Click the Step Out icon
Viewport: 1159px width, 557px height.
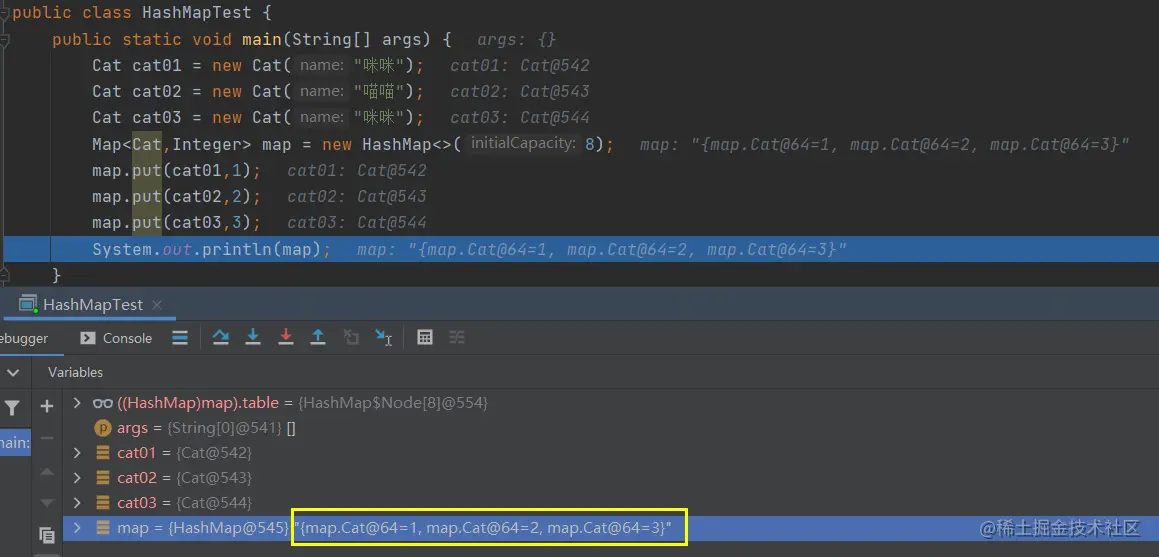(x=318, y=338)
